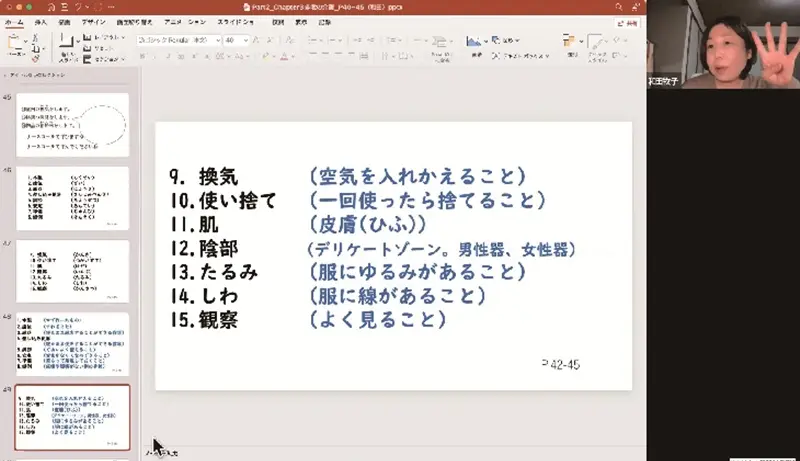Viewport: 800px width, 461px height.
Task: Click the Justify alignment icon
Action: (351, 55)
